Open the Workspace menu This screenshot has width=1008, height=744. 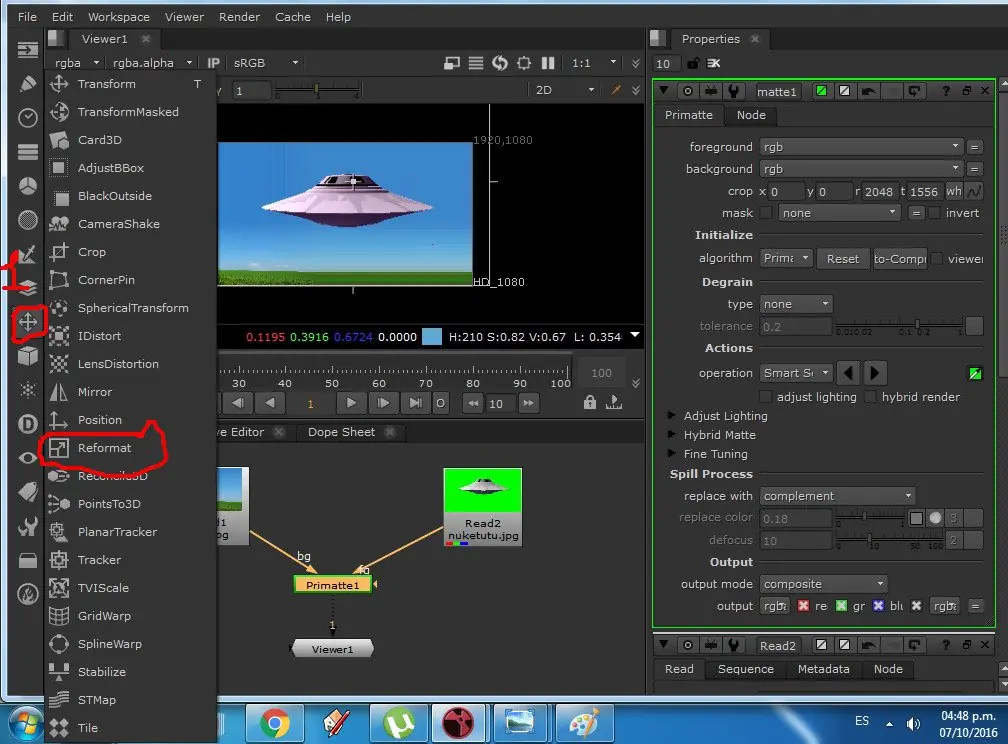[x=119, y=17]
